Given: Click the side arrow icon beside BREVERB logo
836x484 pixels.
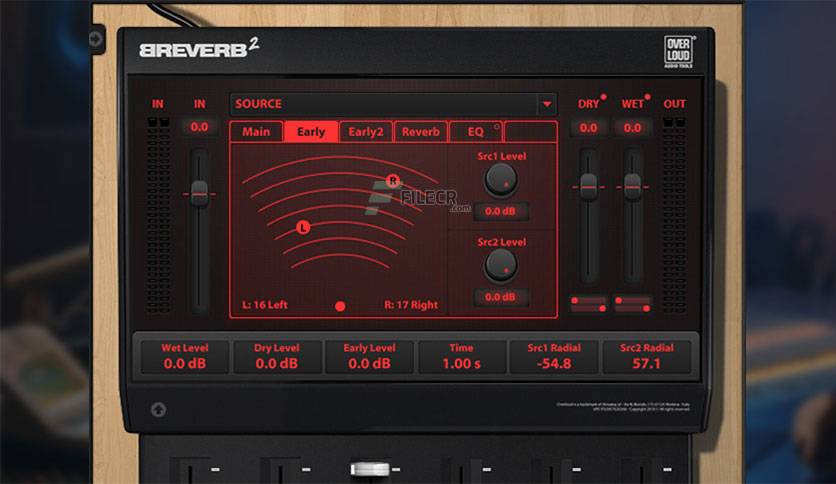Looking at the screenshot, I should (x=96, y=39).
